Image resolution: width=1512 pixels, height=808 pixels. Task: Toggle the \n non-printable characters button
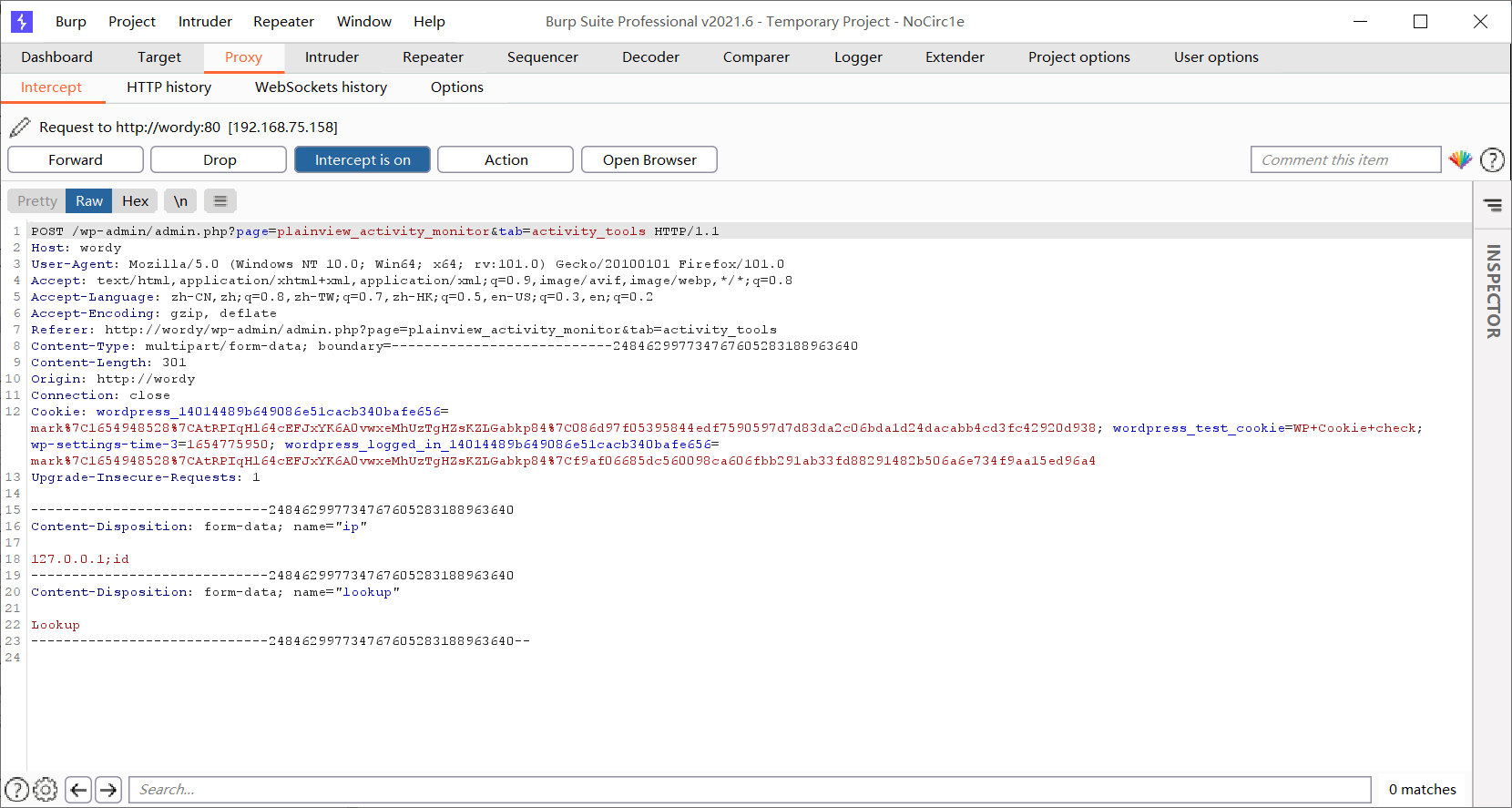pyautogui.click(x=180, y=200)
